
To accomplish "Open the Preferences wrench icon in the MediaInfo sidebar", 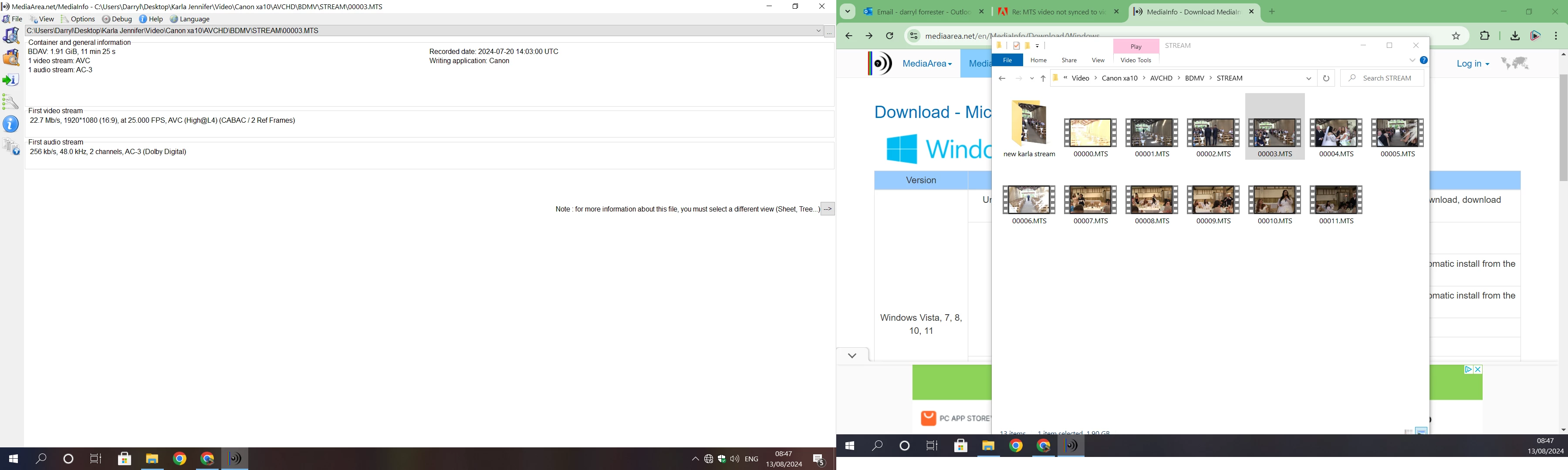I will tap(11, 101).
